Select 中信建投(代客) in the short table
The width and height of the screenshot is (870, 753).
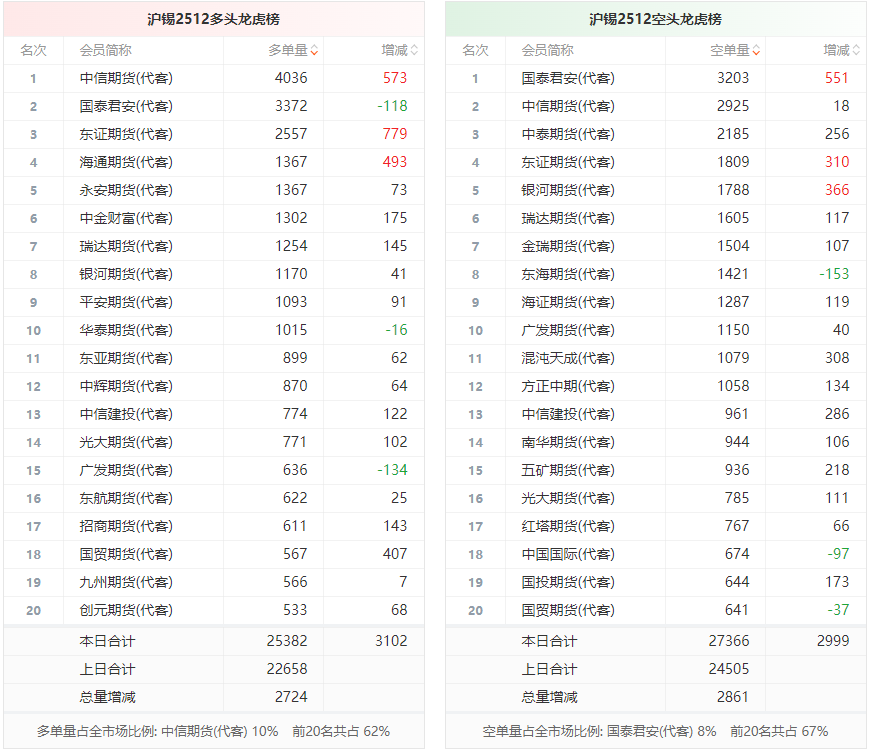coord(568,415)
